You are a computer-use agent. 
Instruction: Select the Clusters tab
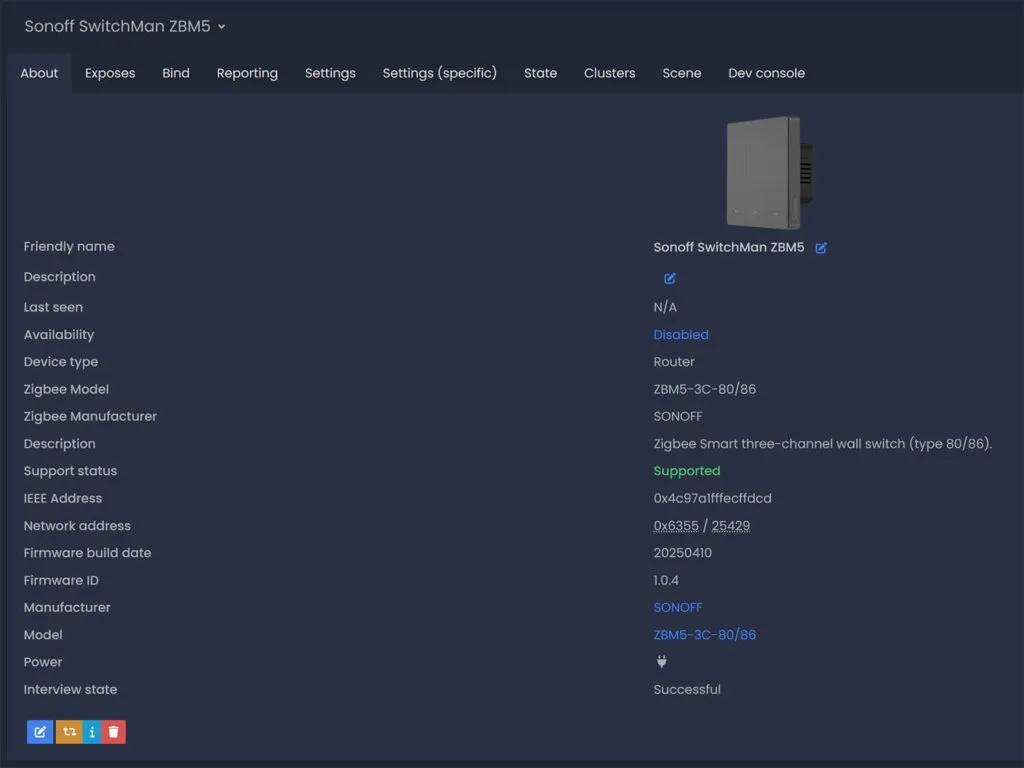609,73
